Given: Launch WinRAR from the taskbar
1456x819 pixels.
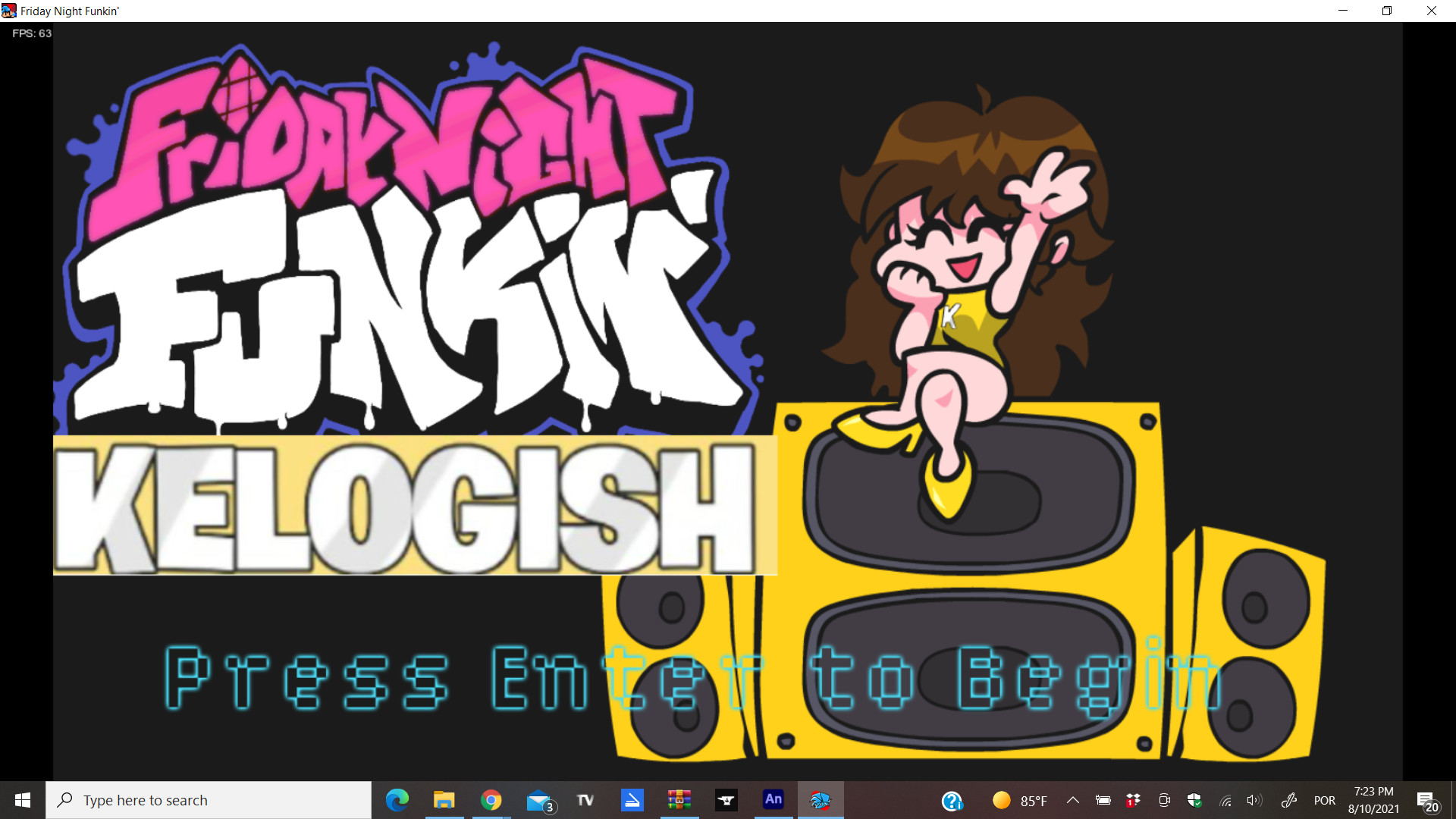Looking at the screenshot, I should [x=679, y=799].
